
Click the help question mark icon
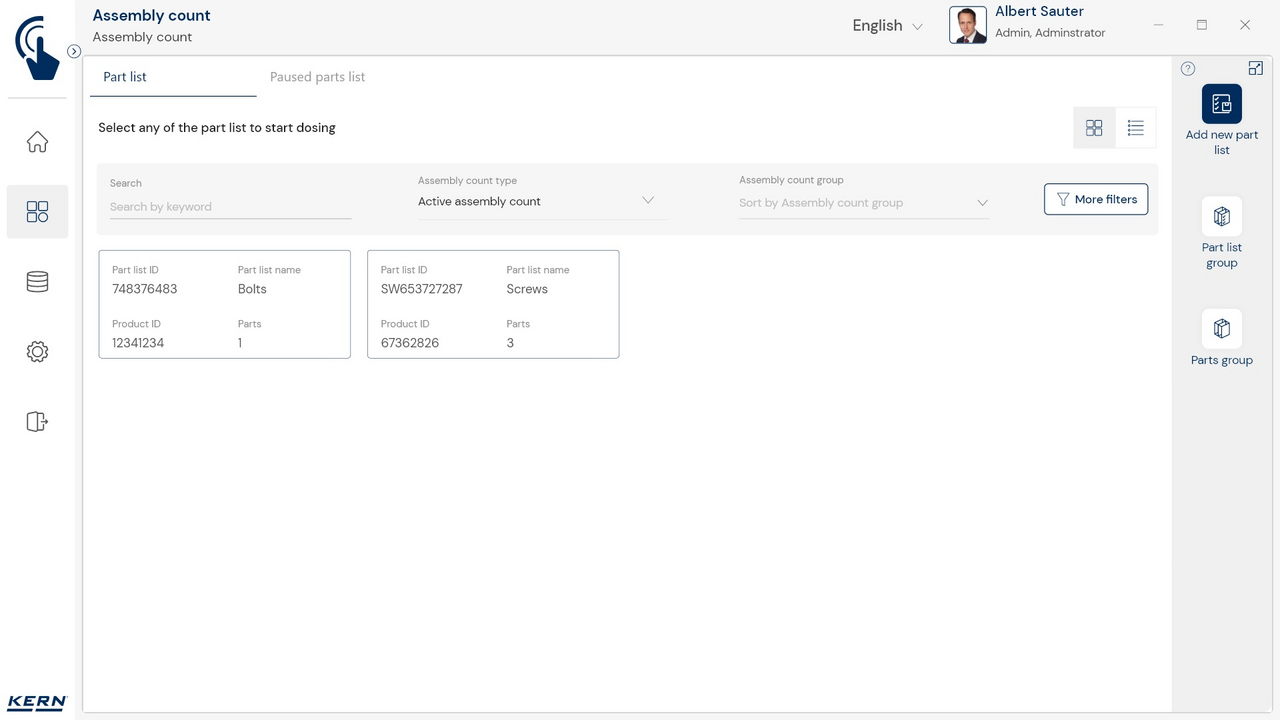(1188, 69)
